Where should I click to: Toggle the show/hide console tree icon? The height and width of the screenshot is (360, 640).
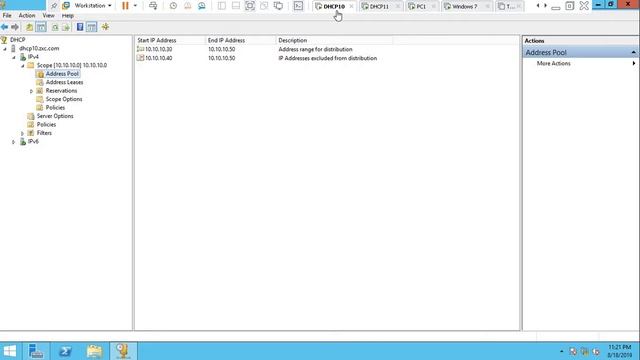coord(41,27)
